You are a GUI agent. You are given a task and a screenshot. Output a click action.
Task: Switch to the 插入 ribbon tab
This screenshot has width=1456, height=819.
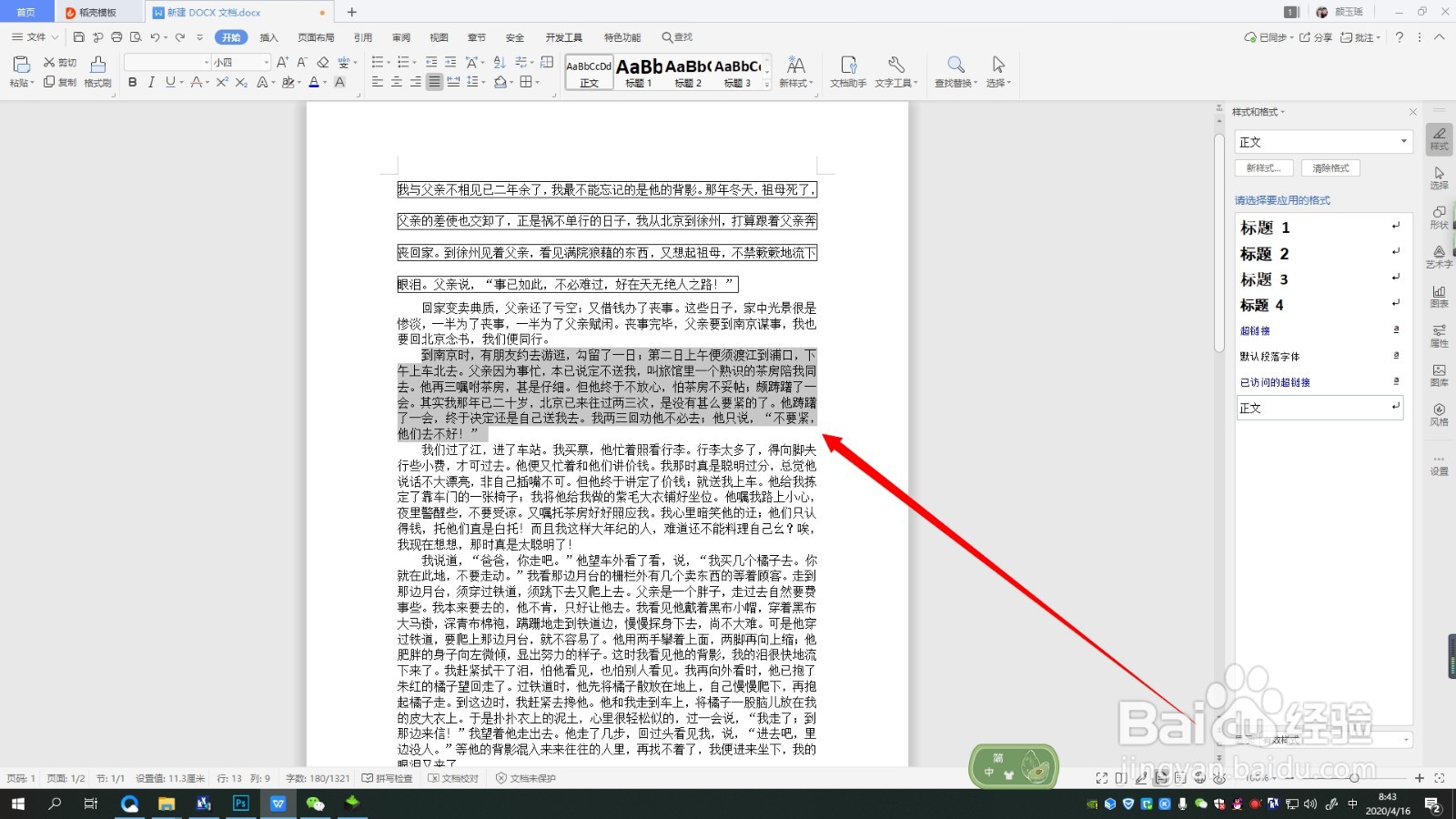(269, 37)
